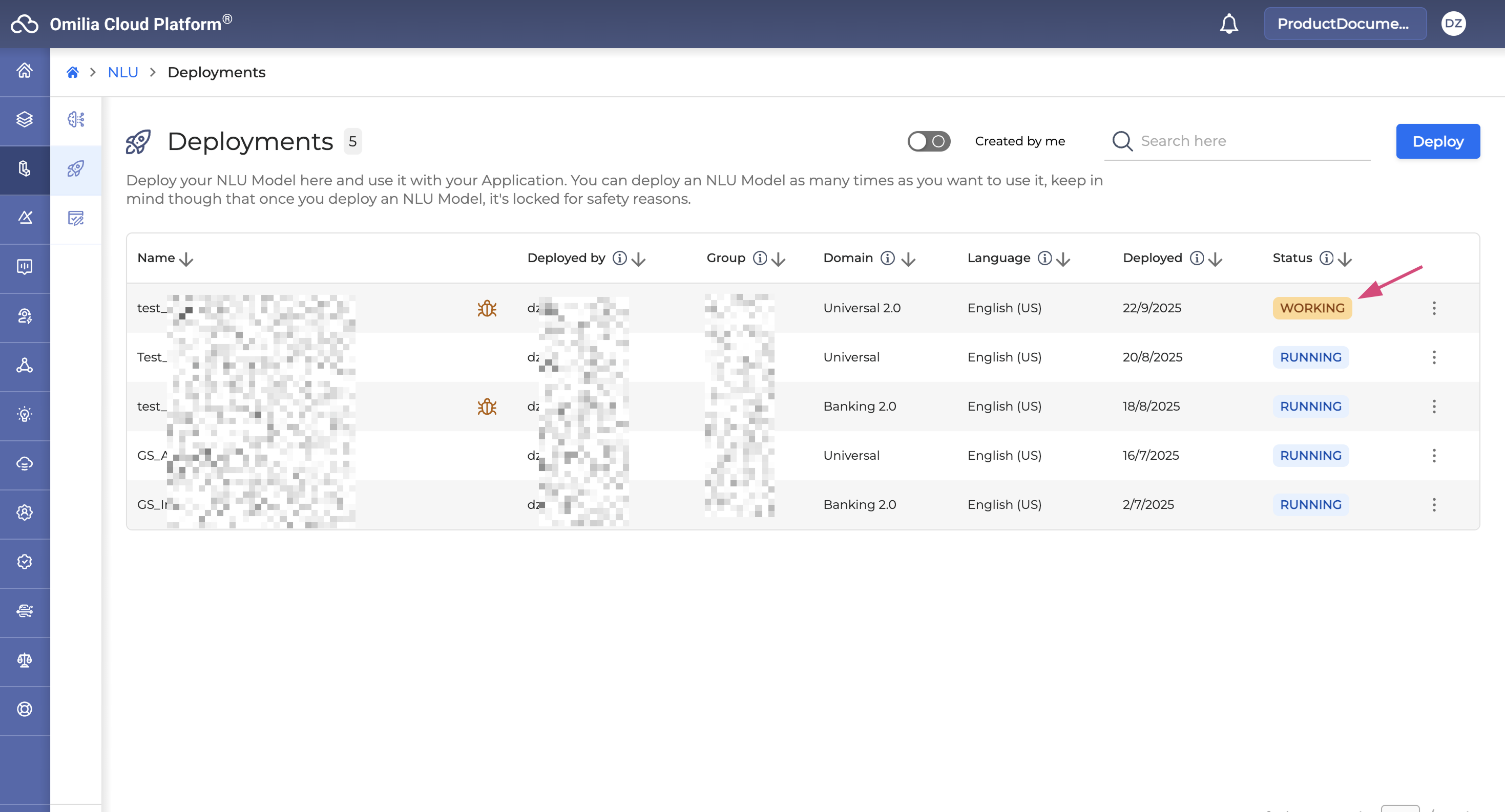1505x812 pixels.
Task: Sort by Language column arrow
Action: [1063, 259]
